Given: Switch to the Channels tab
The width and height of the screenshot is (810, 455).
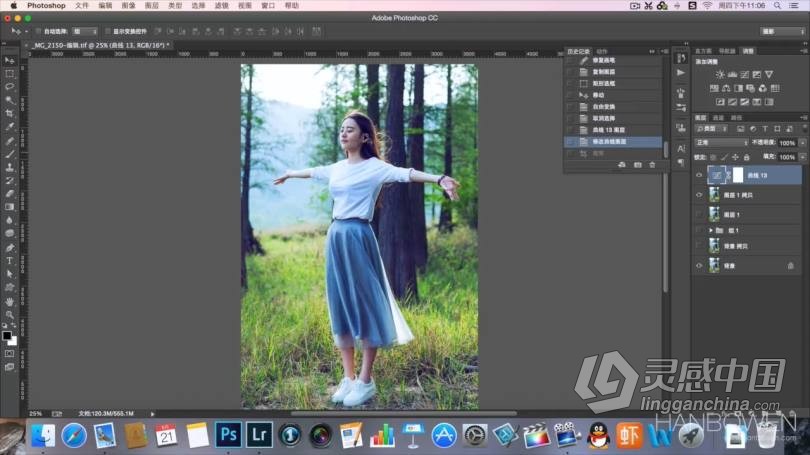Looking at the screenshot, I should [718, 118].
